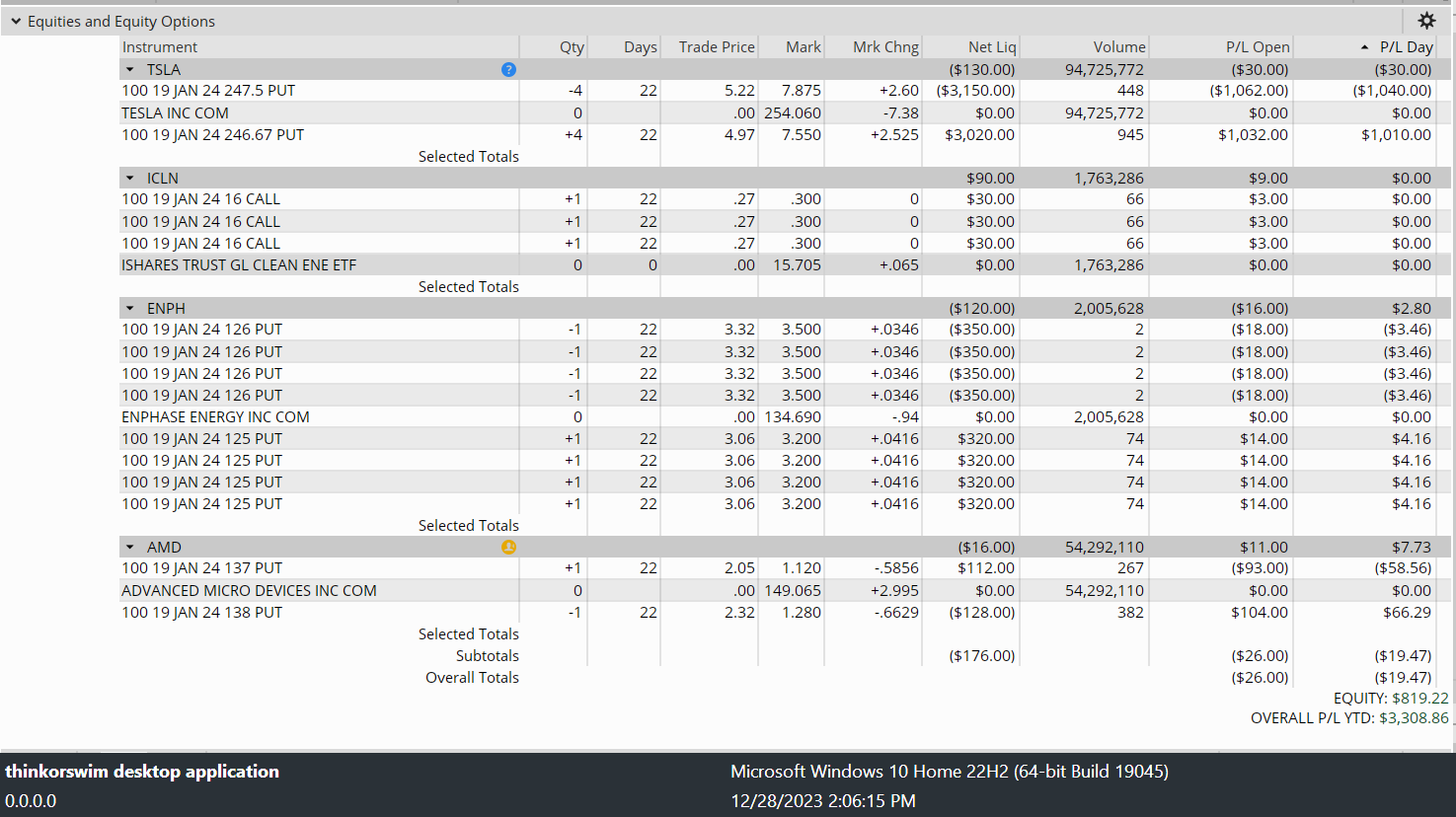Sort by P/L Open column header
Image resolution: width=1456 pixels, height=817 pixels.
1258,47
